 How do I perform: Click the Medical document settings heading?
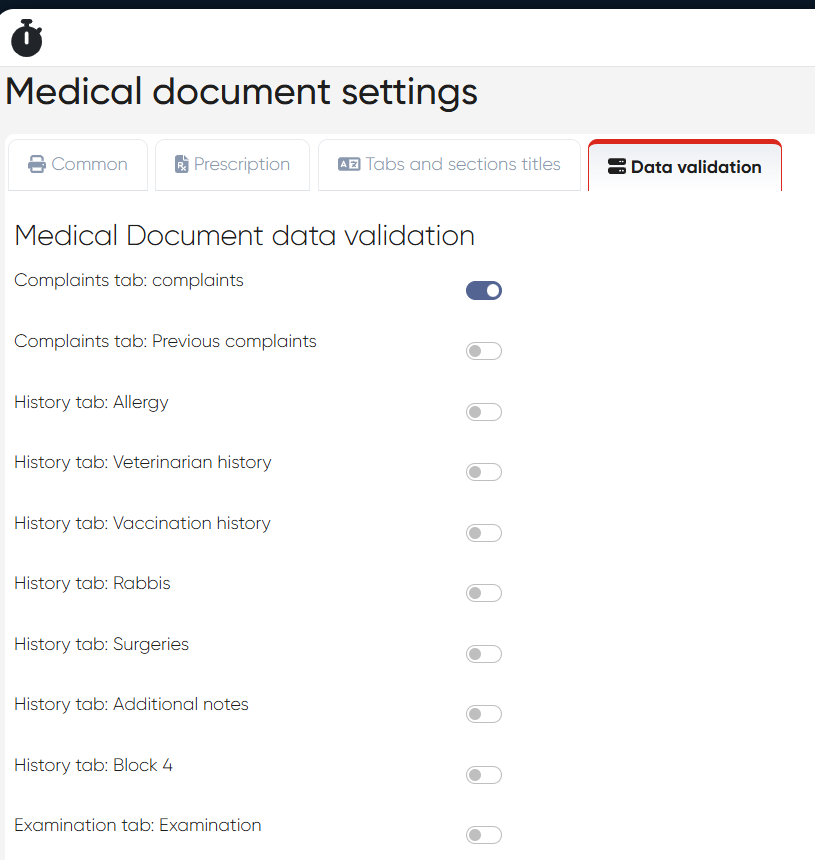pyautogui.click(x=242, y=92)
